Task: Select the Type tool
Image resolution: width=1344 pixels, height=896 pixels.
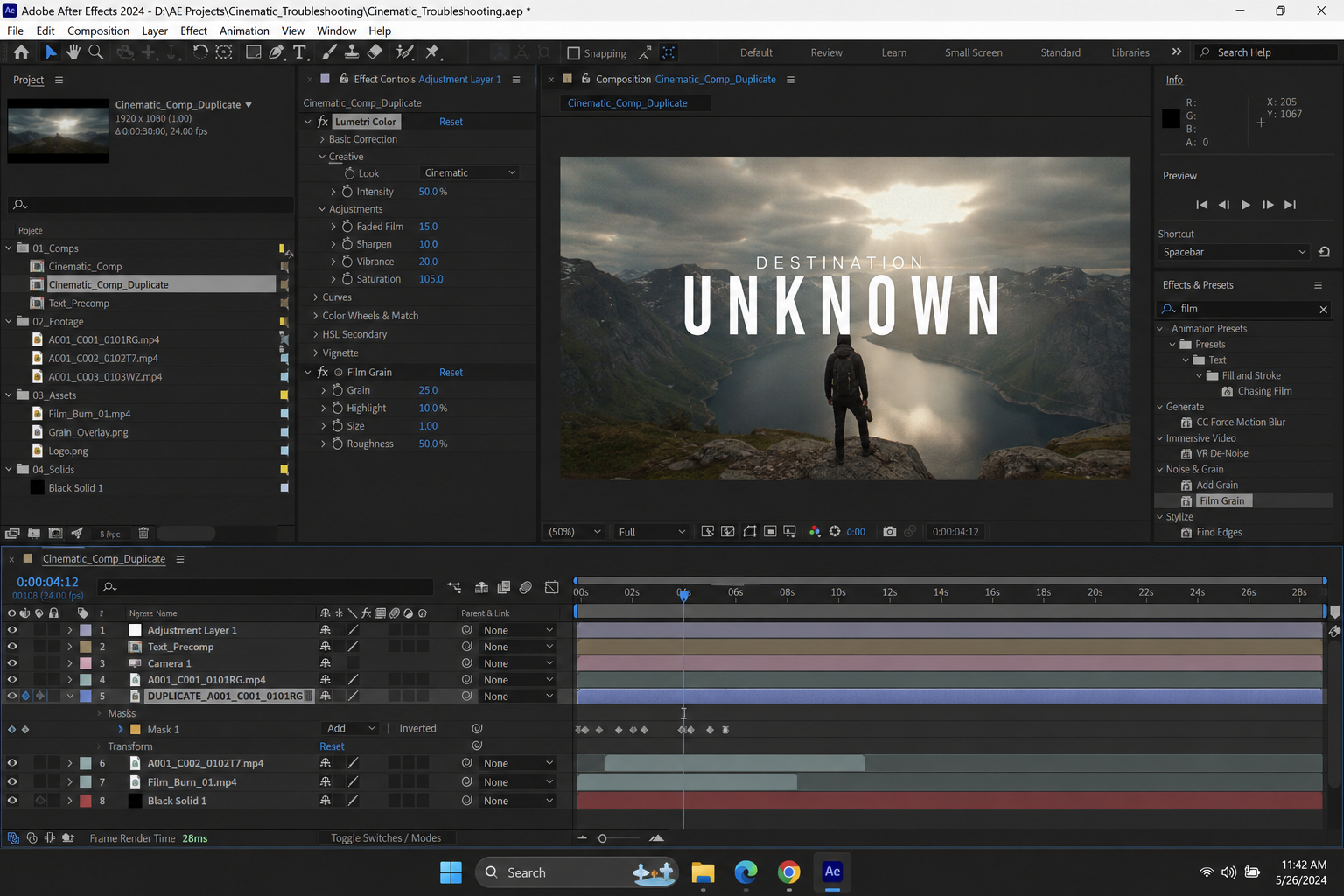Action: click(299, 52)
